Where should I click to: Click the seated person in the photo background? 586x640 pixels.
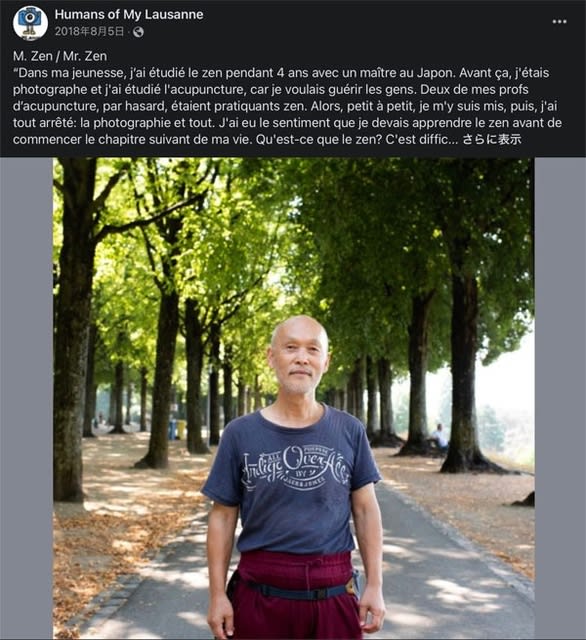click(438, 437)
